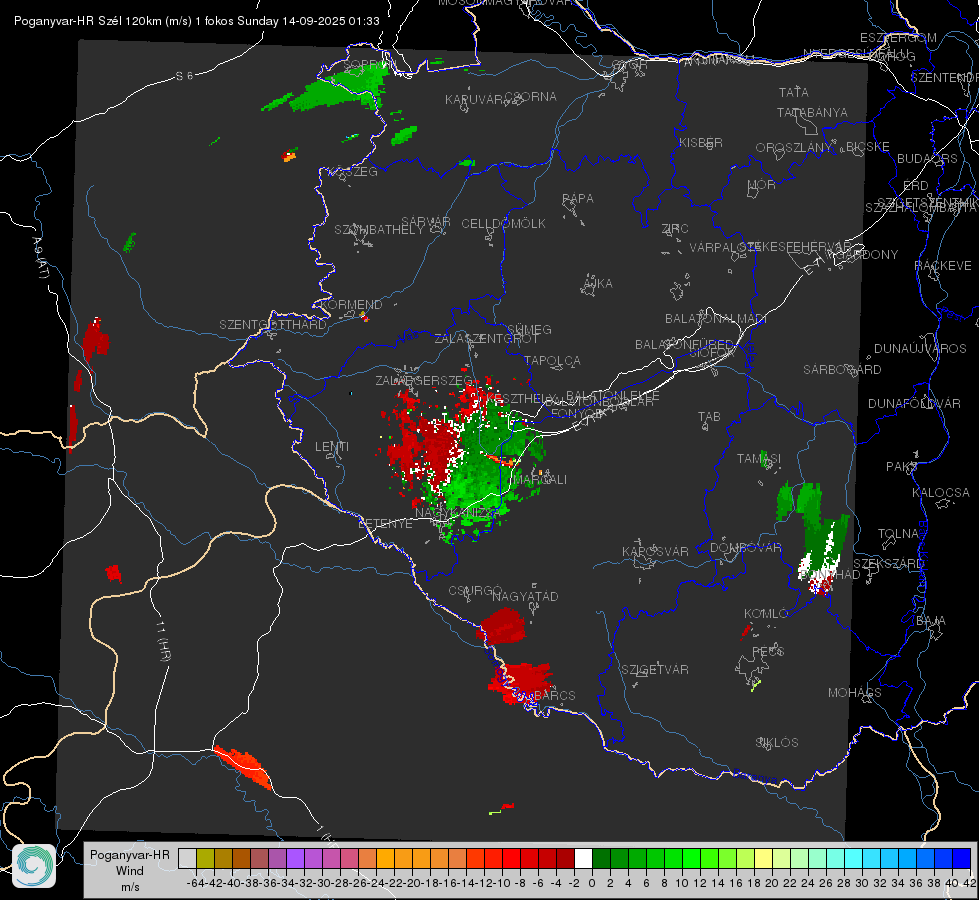
Task: Click the 'A 9 (AT)' motorway label
Action: [x=41, y=258]
